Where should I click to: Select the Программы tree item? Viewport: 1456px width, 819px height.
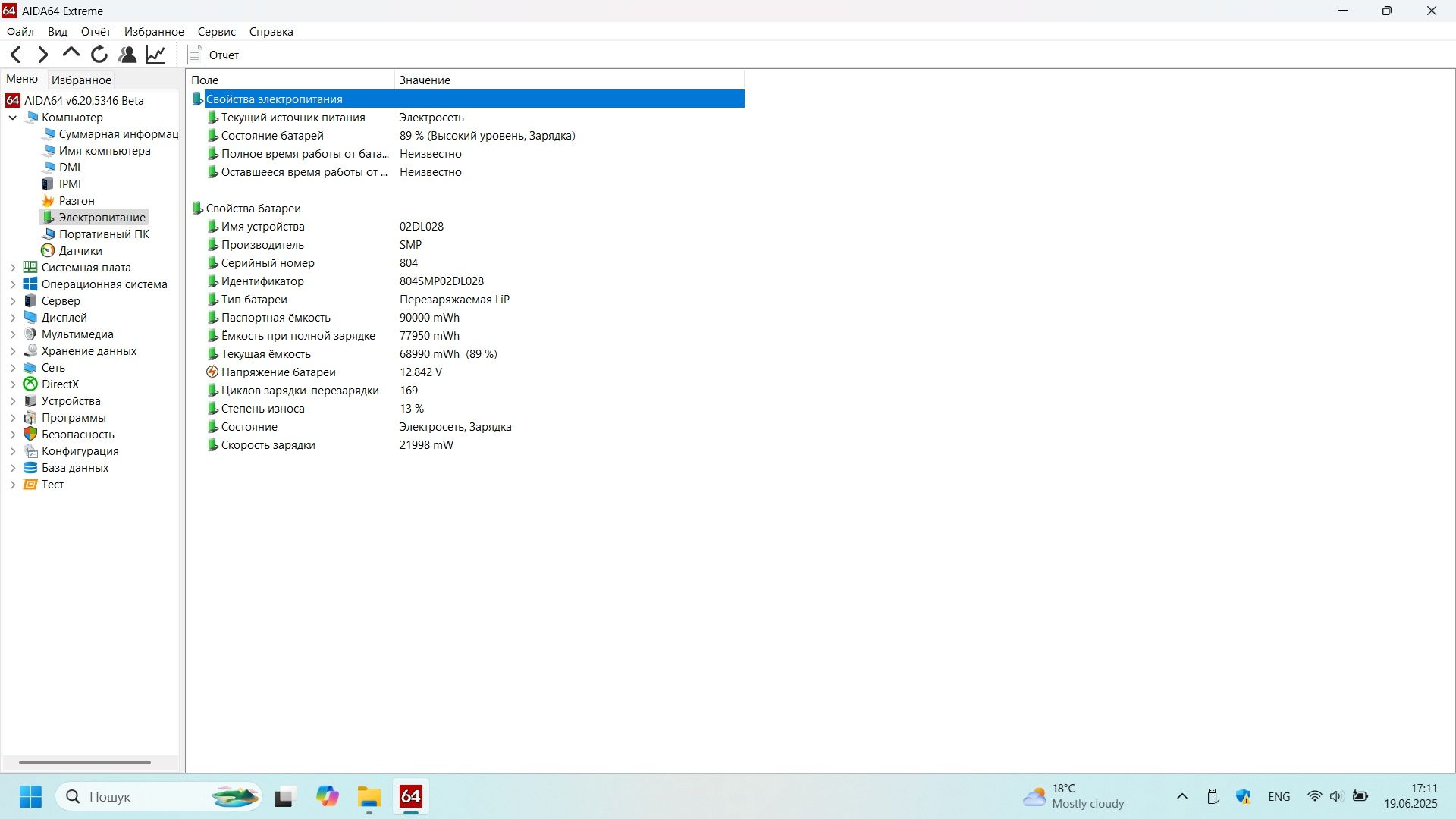pos(65,418)
